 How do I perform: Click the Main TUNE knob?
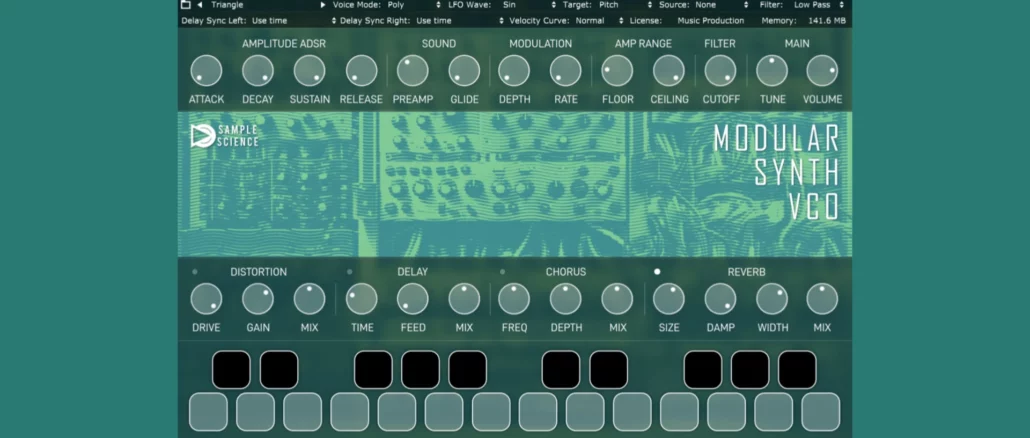coord(772,71)
